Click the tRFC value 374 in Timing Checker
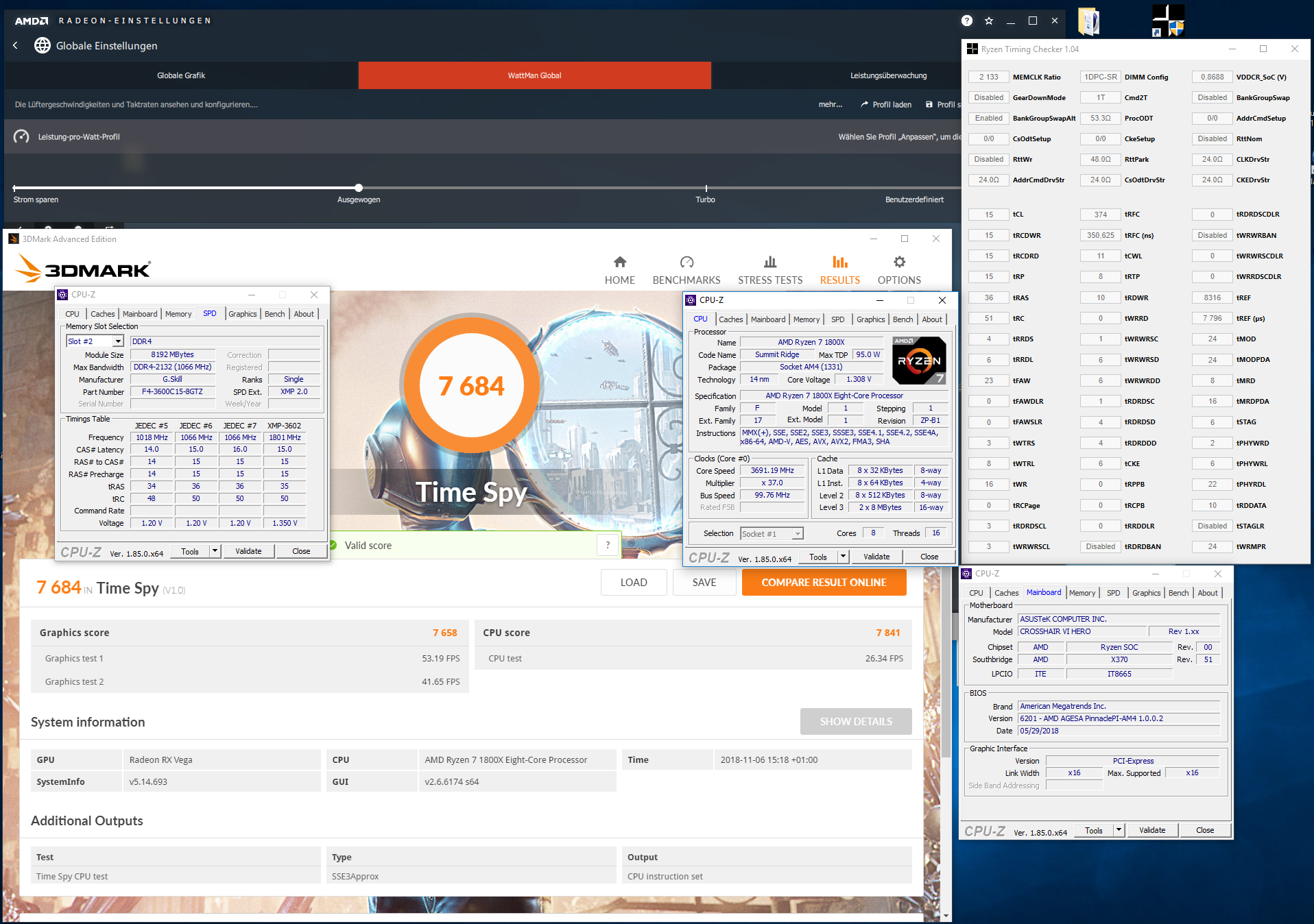1314x924 pixels. coord(1101,215)
